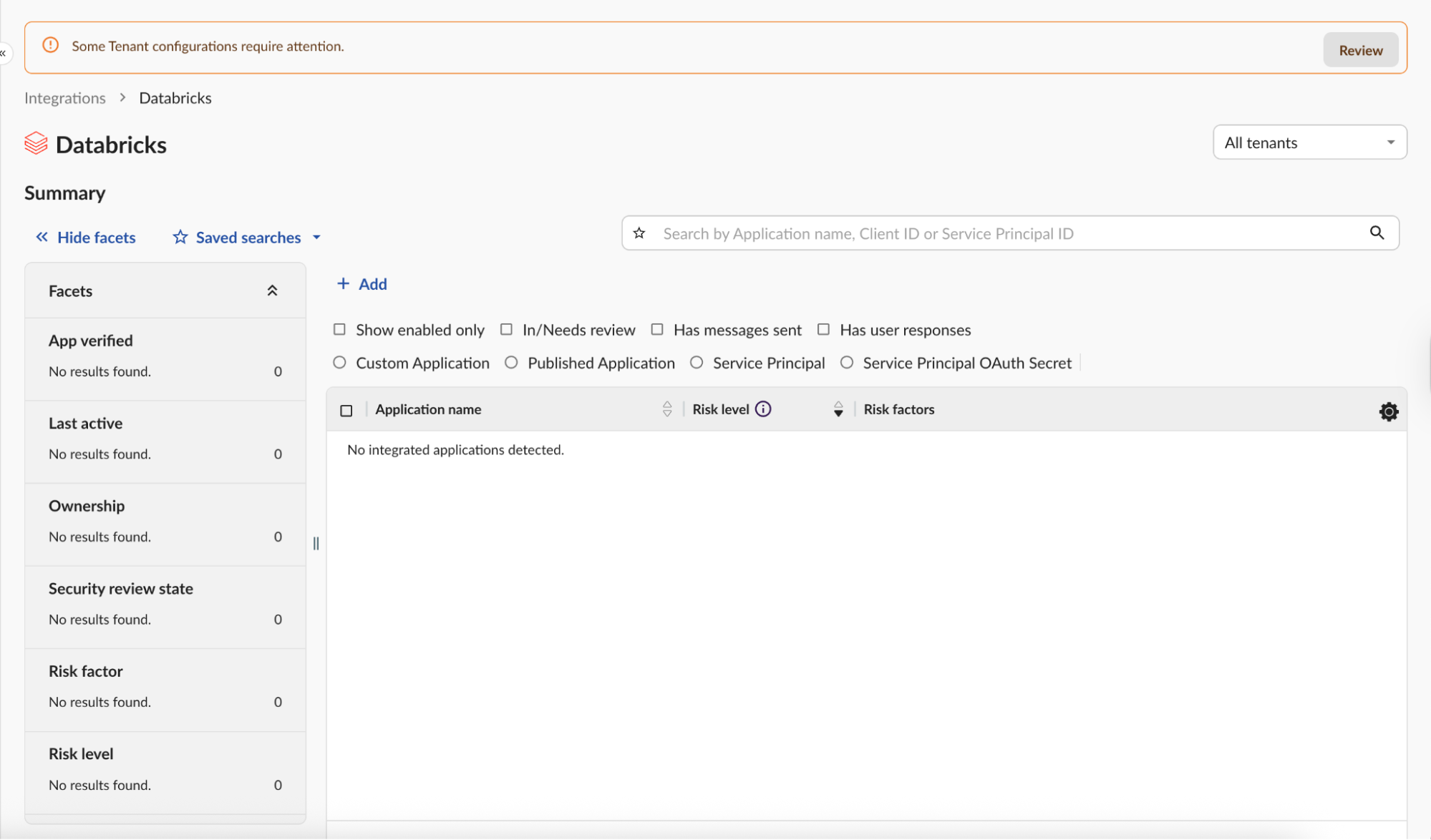
Task: Click the warning icon in alert banner
Action: (x=50, y=46)
